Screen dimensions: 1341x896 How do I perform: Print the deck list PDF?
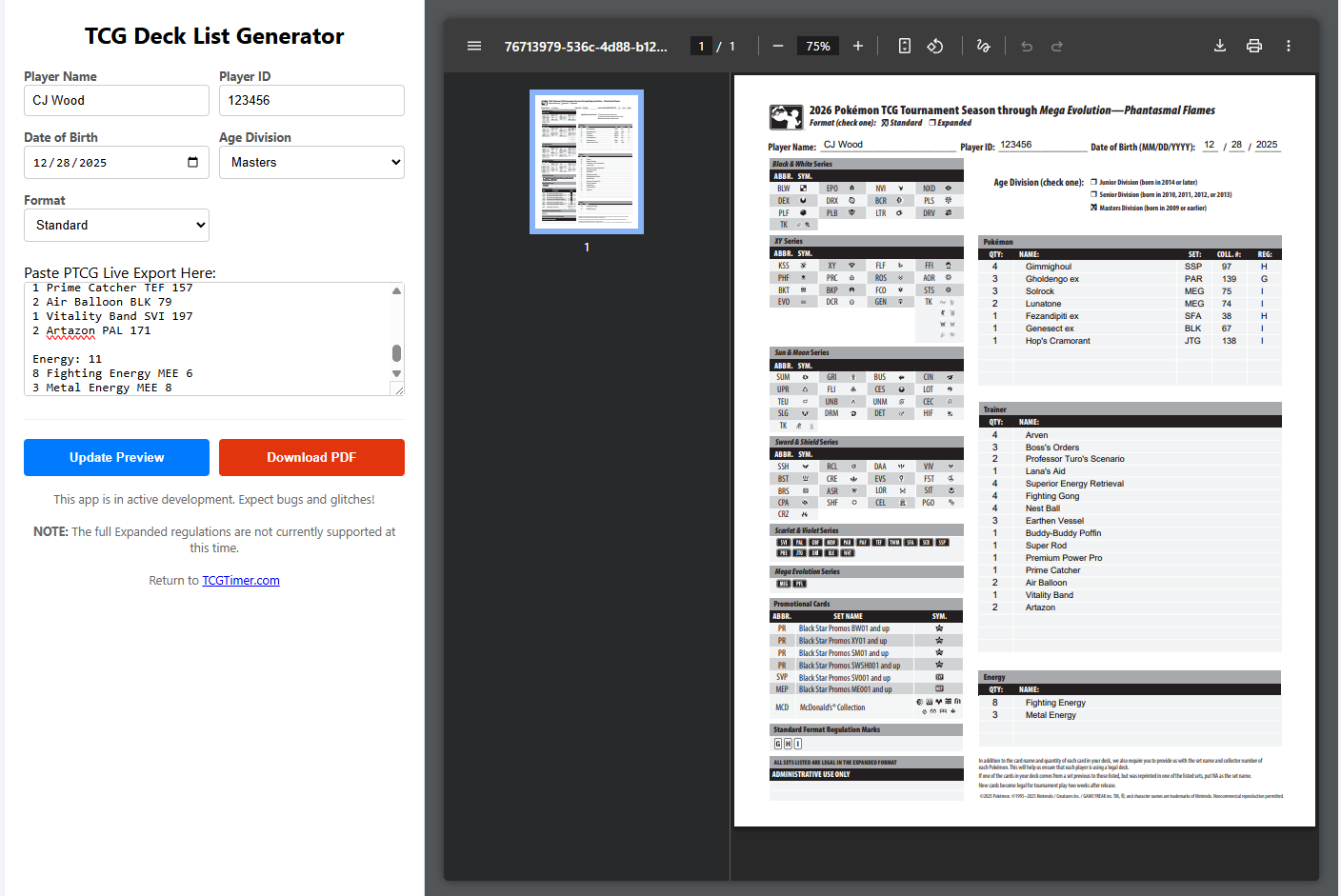1254,46
